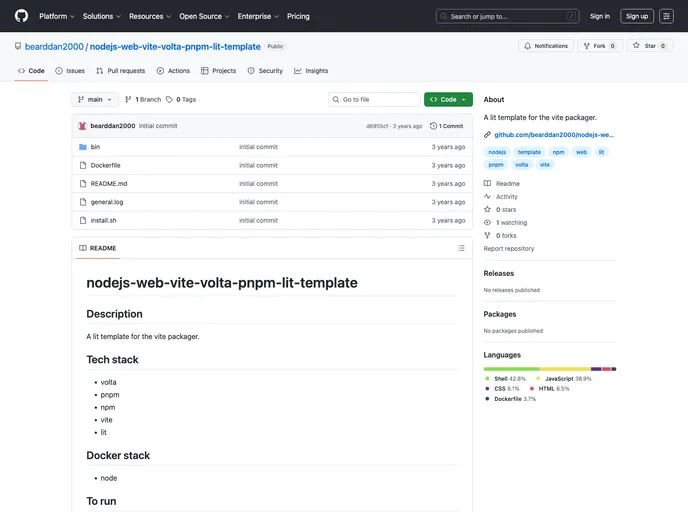The width and height of the screenshot is (688, 512).
Task: Open the green Code dropdown
Action: point(448,100)
